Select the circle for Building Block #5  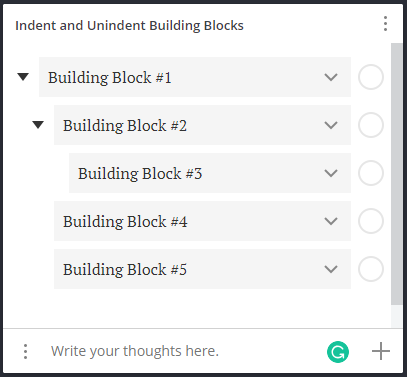tap(371, 269)
